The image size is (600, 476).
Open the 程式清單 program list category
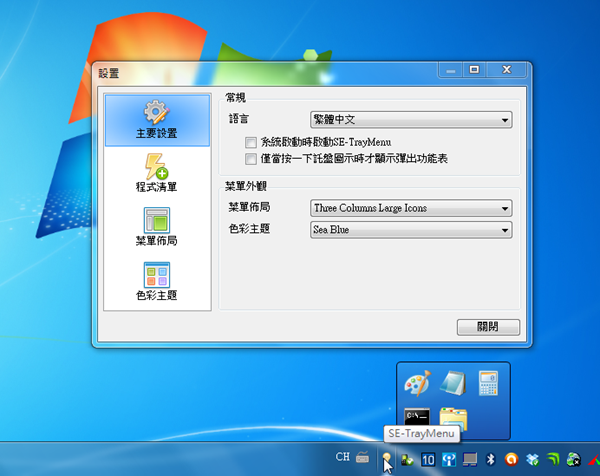157,173
